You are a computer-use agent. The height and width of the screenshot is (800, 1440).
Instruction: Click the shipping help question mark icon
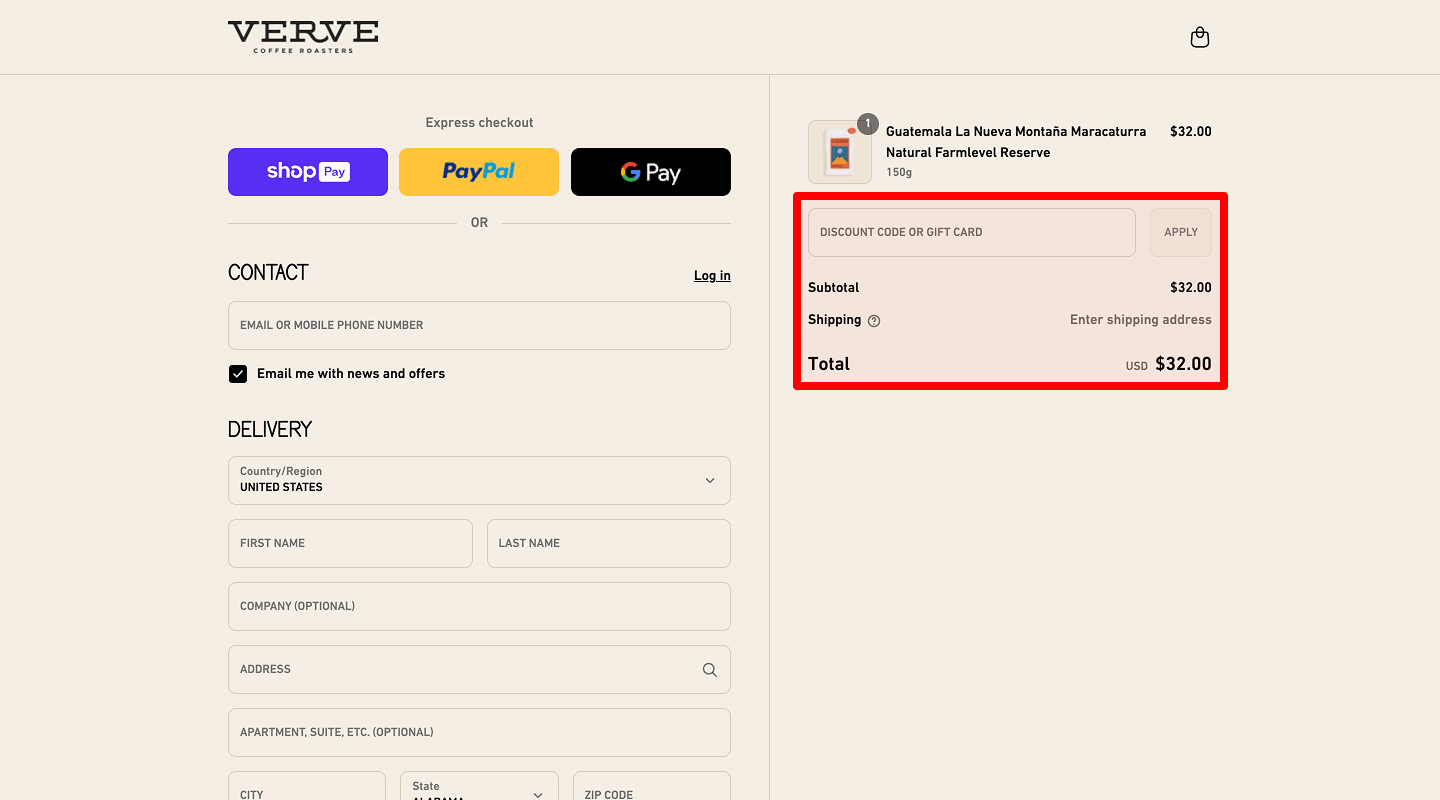point(874,321)
